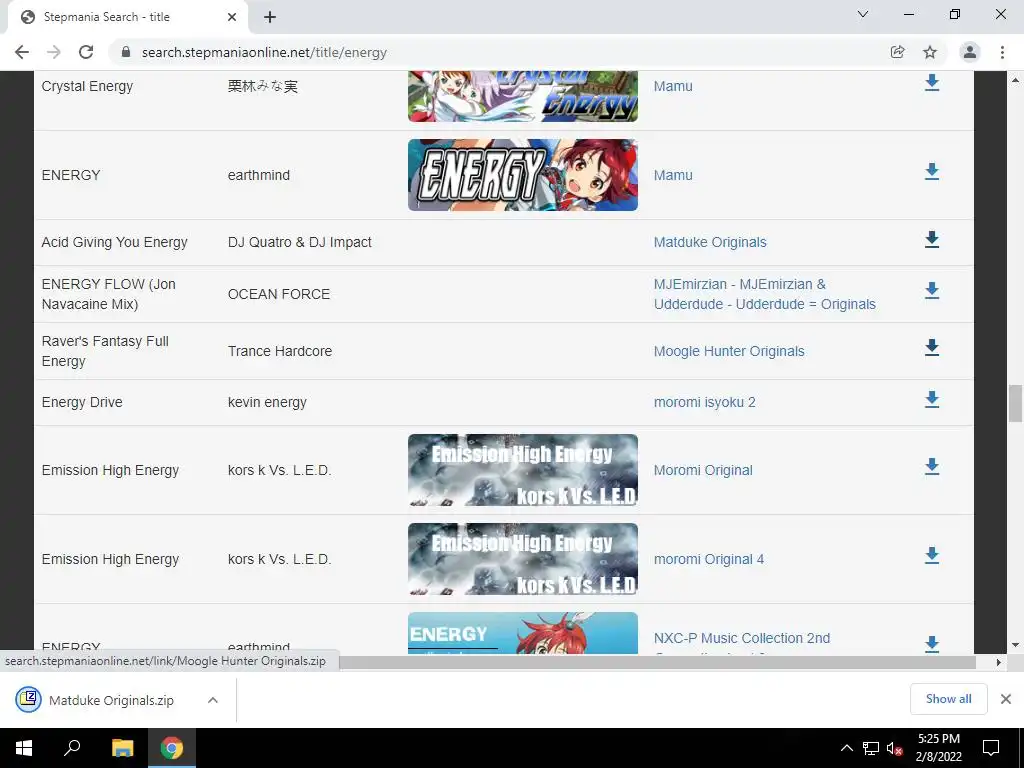Open the Mamu pack link for Crystal Energy
The height and width of the screenshot is (768, 1024).
tap(673, 86)
